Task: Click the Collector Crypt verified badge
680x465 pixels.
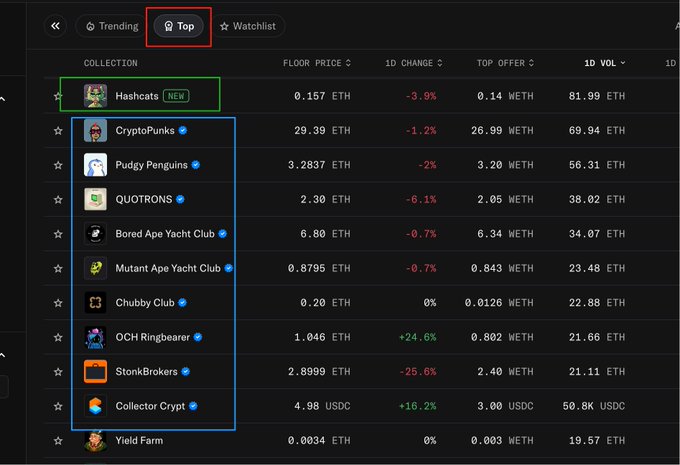Action: [x=193, y=406]
